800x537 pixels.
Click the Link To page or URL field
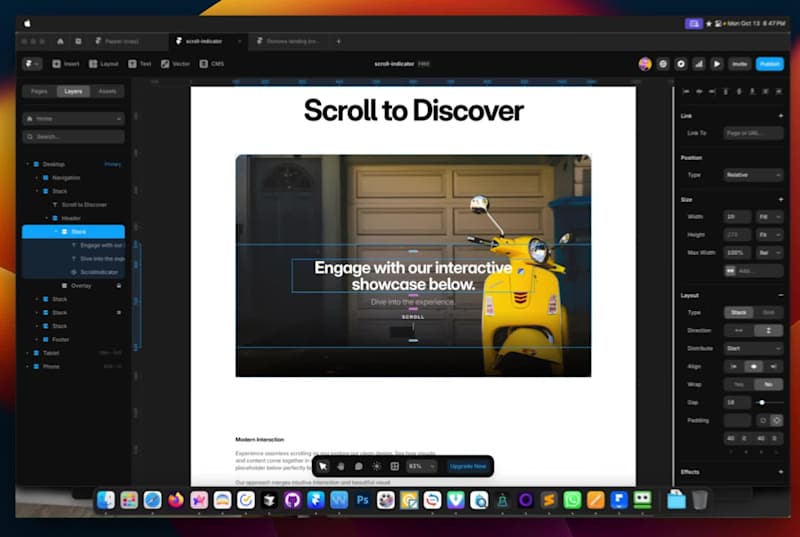coord(753,133)
